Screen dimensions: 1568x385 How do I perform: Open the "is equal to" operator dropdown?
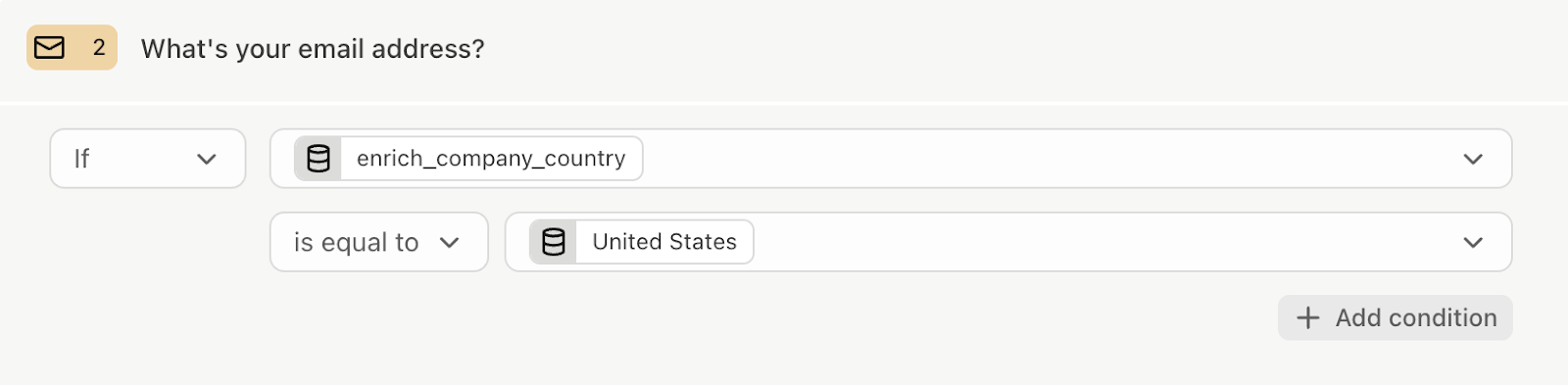tap(379, 242)
